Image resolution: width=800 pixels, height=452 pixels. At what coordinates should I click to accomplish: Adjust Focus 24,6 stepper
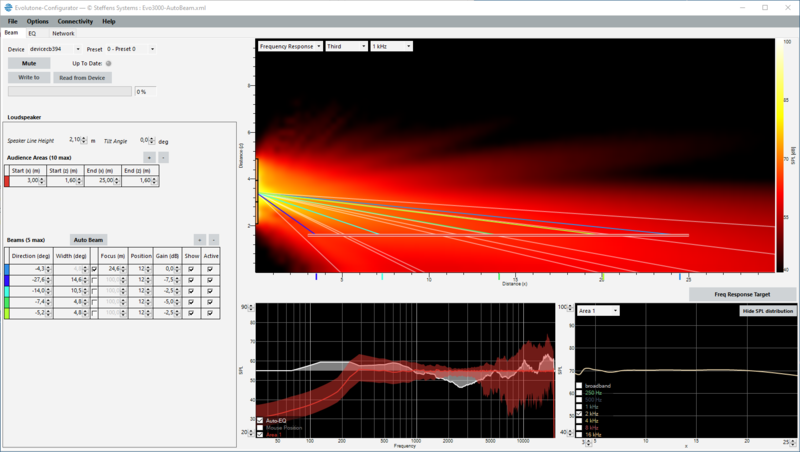coord(123,269)
